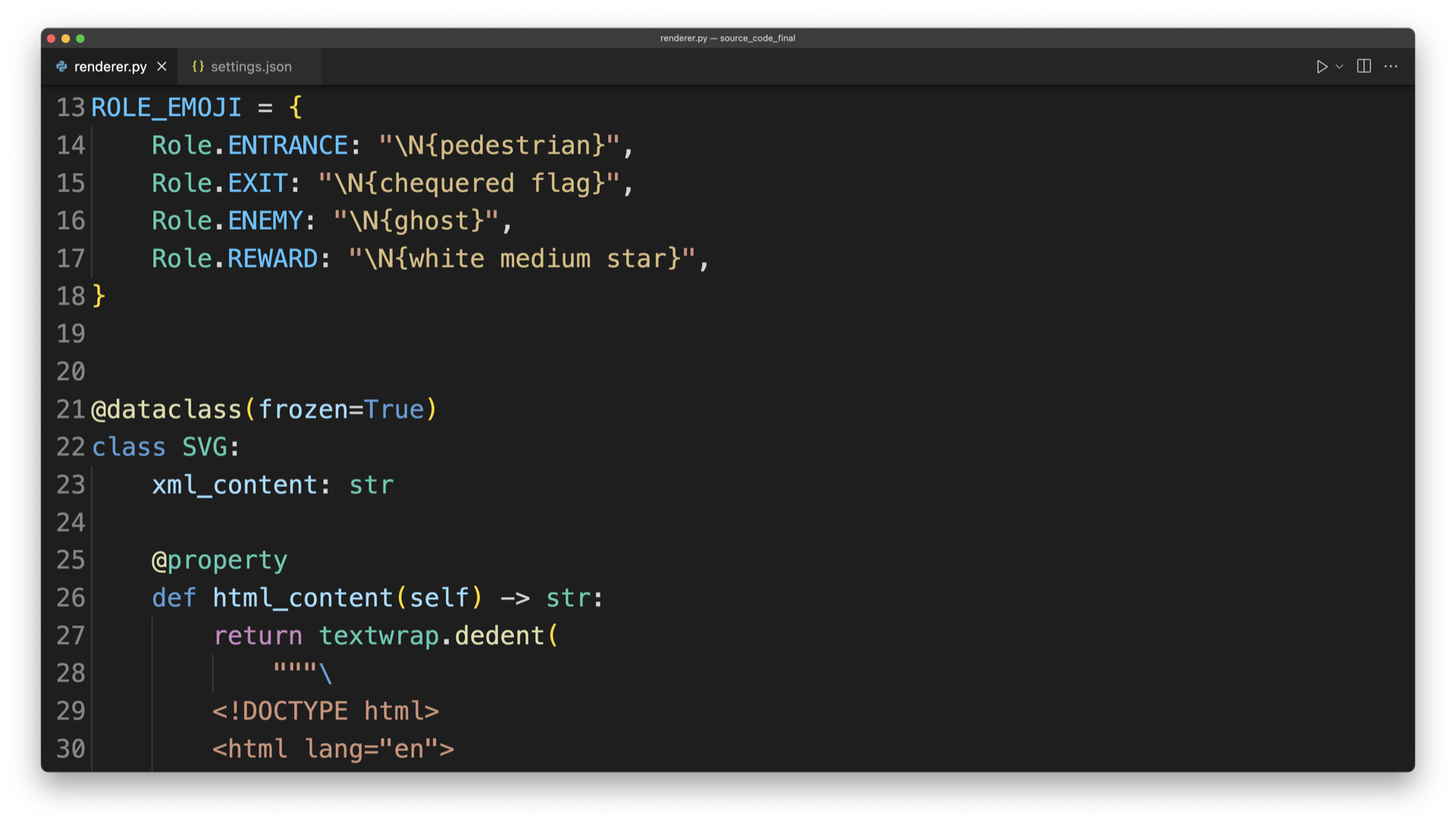Screen dimensions: 1456x826
Task: Close the renderer.py tab
Action: tap(162, 67)
